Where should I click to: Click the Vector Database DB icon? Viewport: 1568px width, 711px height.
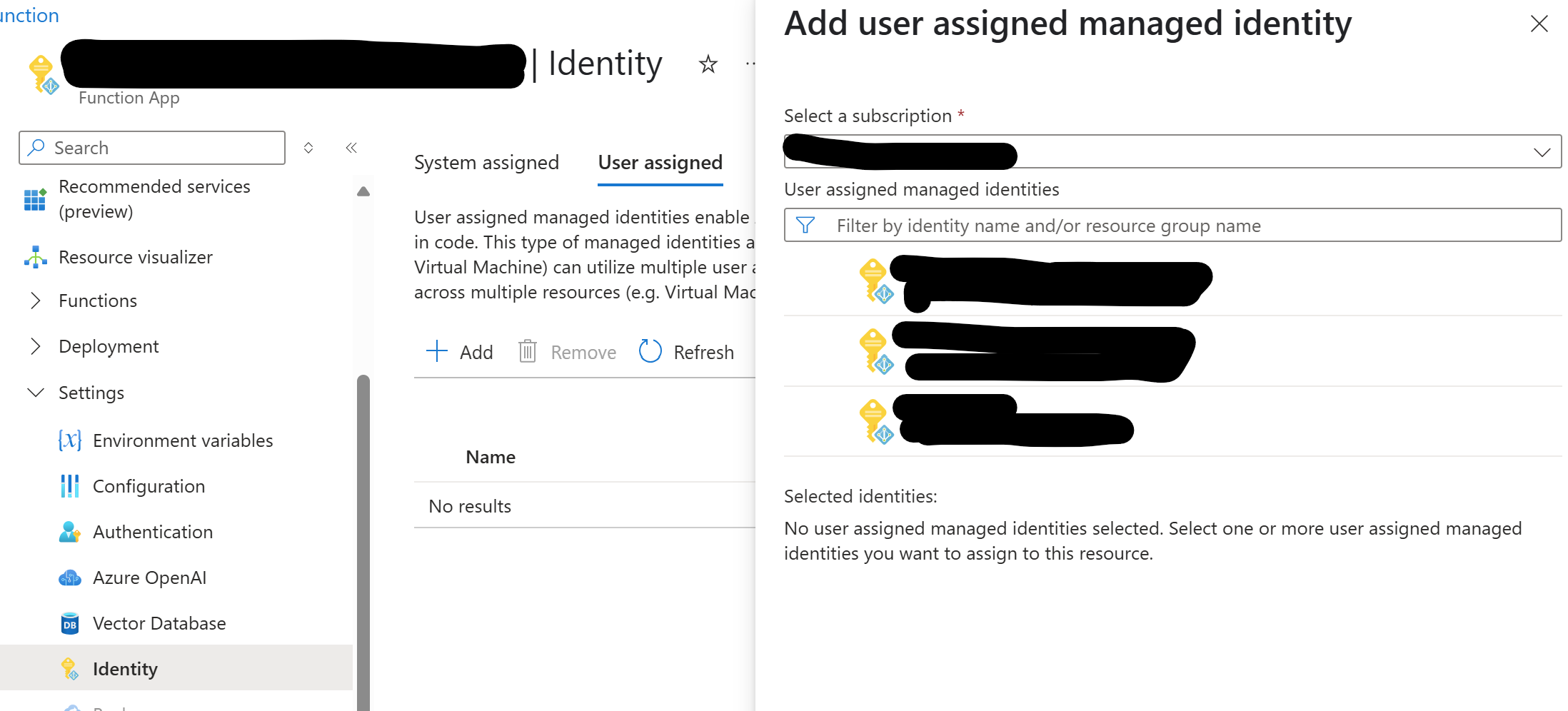pyautogui.click(x=69, y=623)
